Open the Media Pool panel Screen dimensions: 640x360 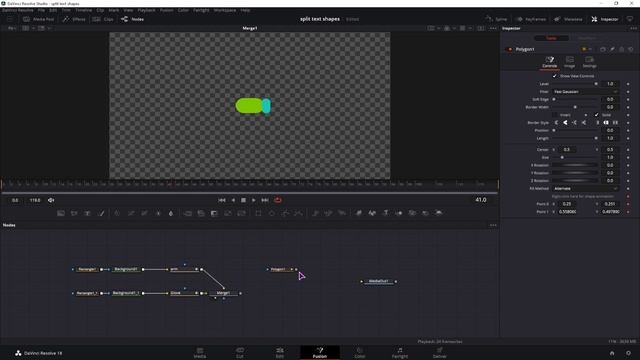(38, 19)
